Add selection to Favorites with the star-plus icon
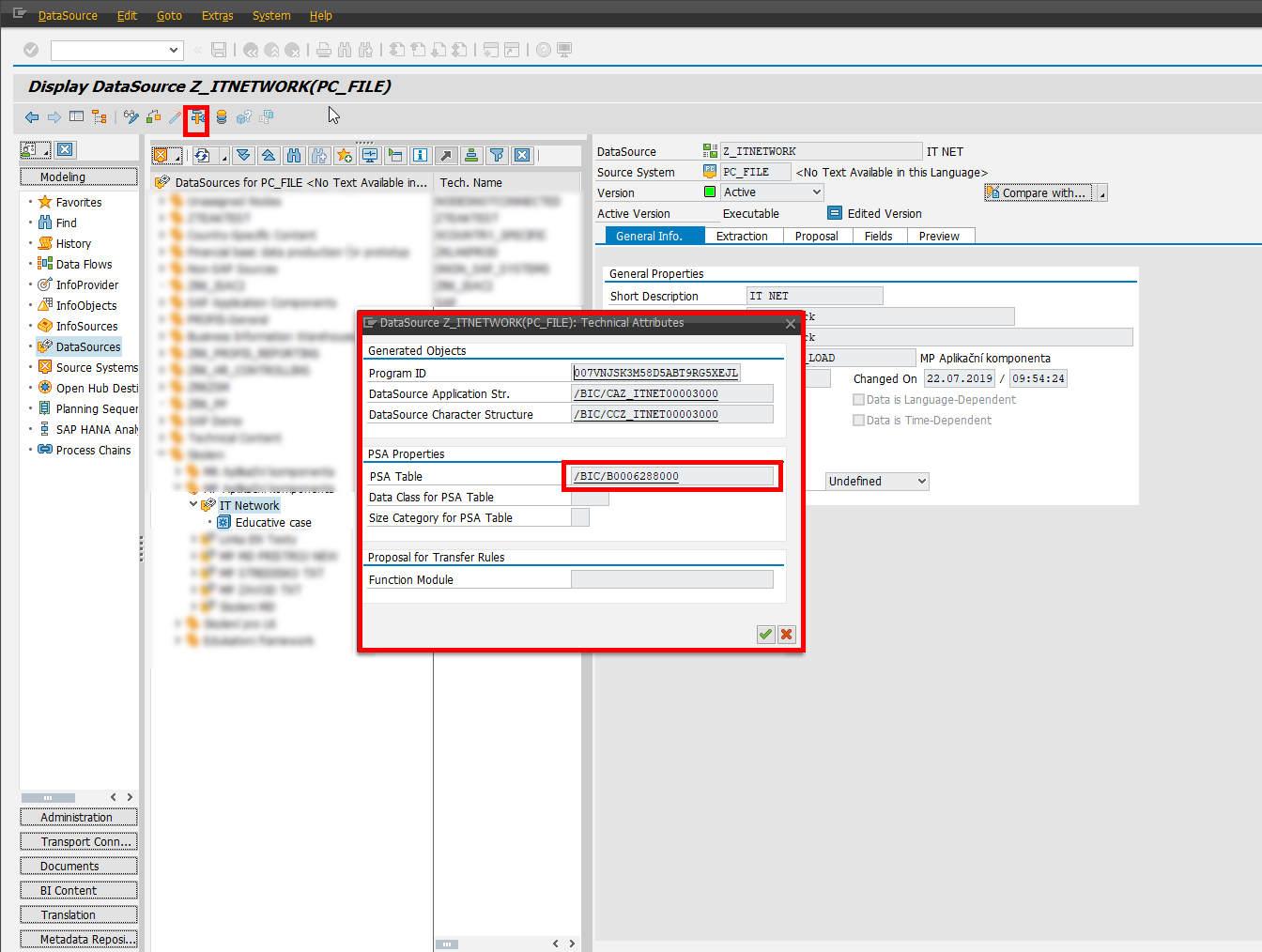1262x952 pixels. coord(346,155)
